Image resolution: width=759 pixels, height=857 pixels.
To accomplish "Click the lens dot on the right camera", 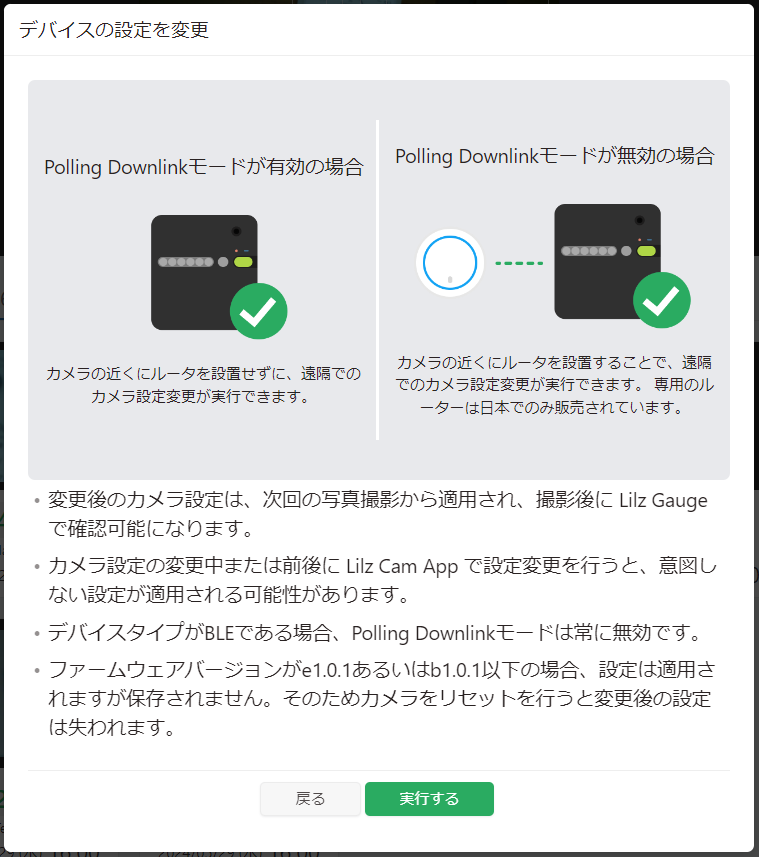I will point(639,220).
